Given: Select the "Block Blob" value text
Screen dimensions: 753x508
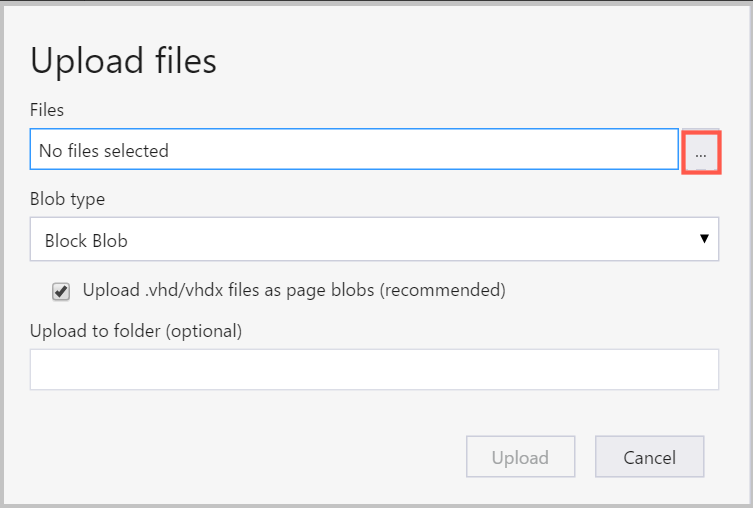Looking at the screenshot, I should pyautogui.click(x=86, y=241).
